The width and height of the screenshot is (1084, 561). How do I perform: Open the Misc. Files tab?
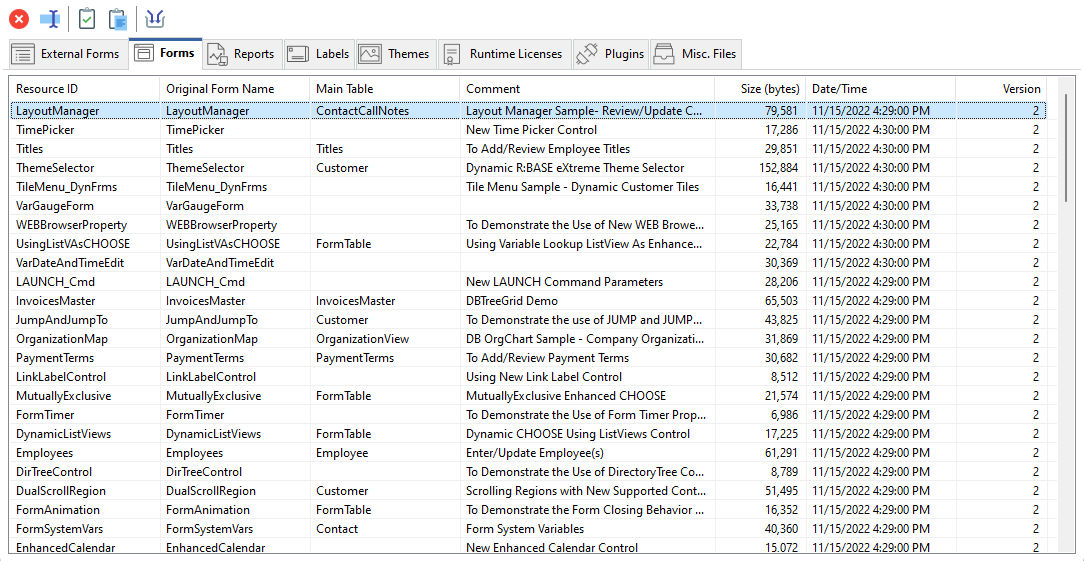pyautogui.click(x=695, y=54)
